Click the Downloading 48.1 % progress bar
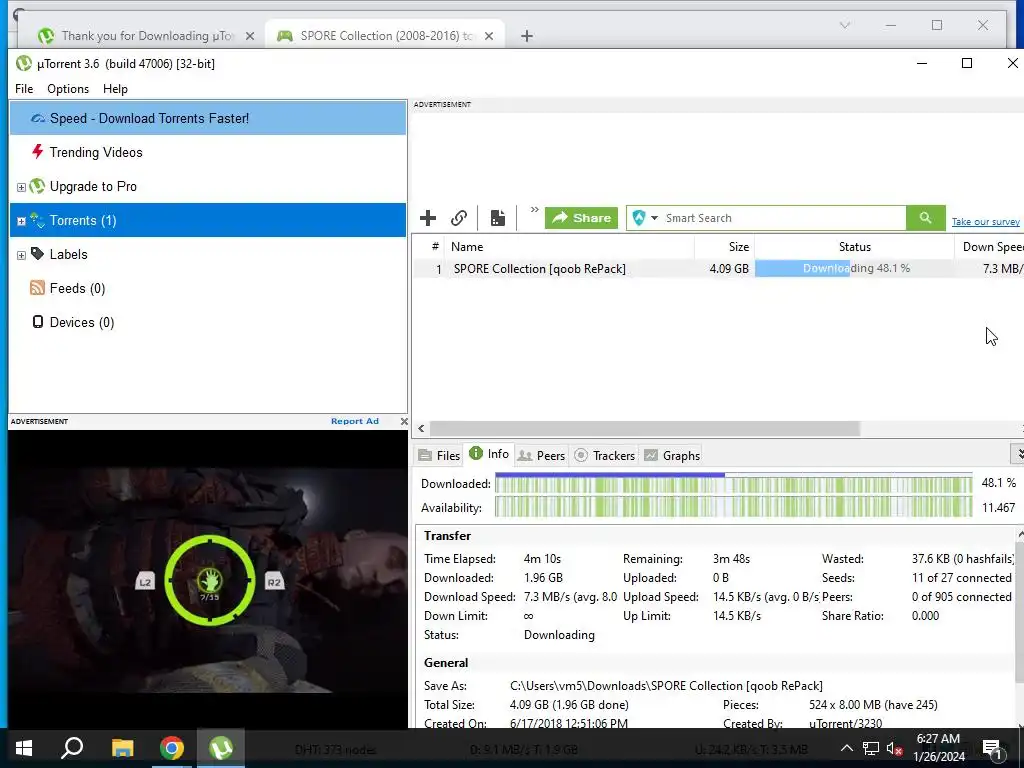Screen dimensions: 1024x768 pyautogui.click(x=854, y=268)
